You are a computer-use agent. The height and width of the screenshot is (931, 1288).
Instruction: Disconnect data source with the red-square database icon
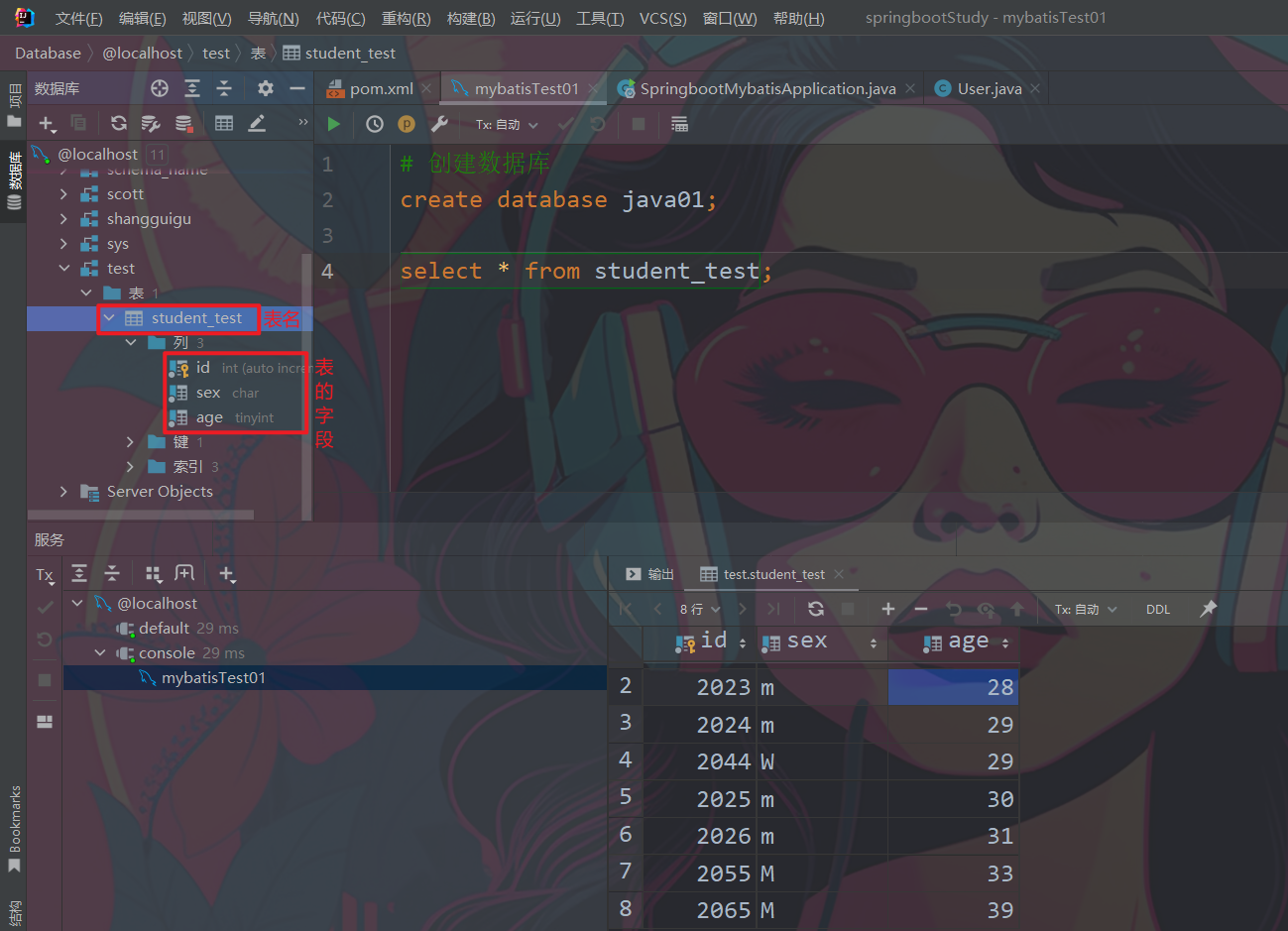[x=183, y=123]
